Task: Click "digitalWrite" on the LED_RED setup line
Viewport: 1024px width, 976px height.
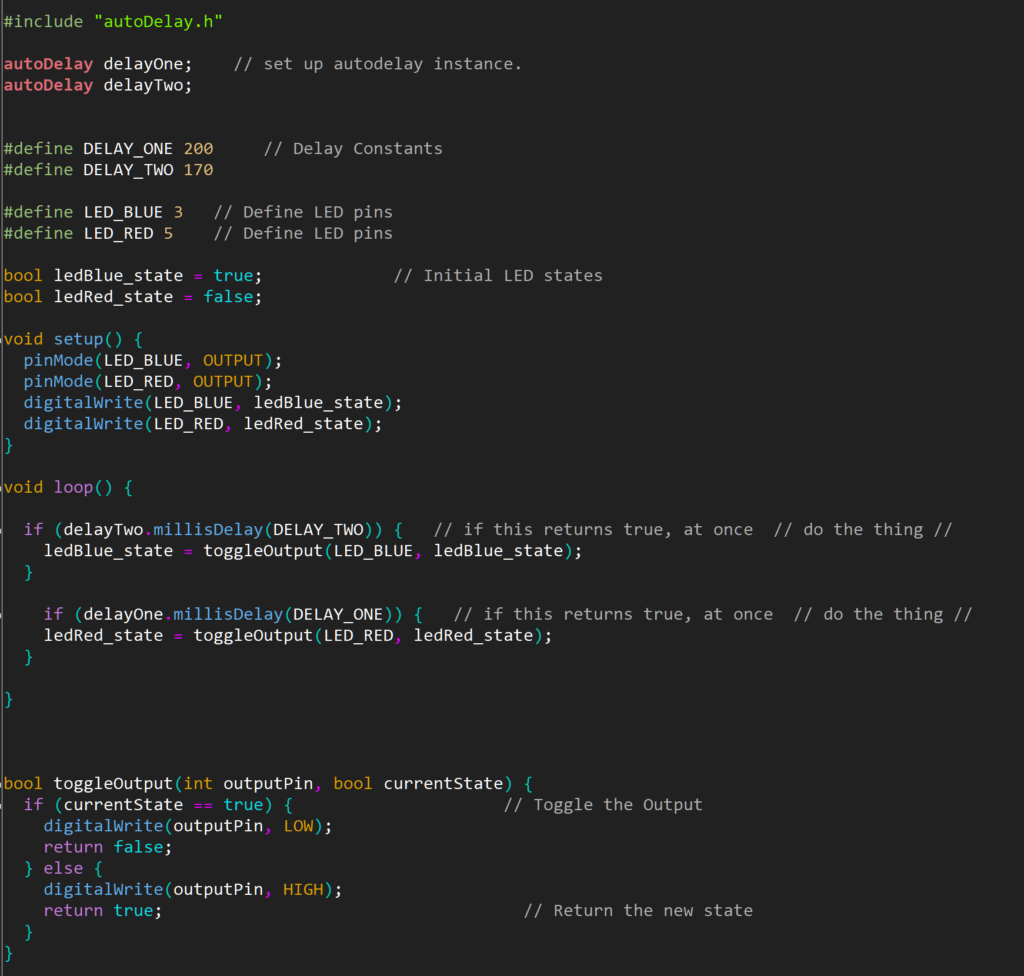Action: 83,424
